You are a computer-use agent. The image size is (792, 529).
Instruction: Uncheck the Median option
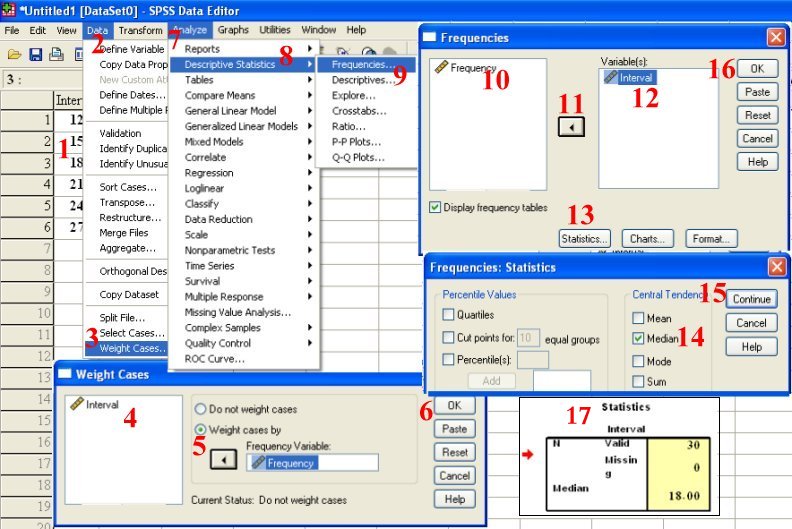coord(638,339)
